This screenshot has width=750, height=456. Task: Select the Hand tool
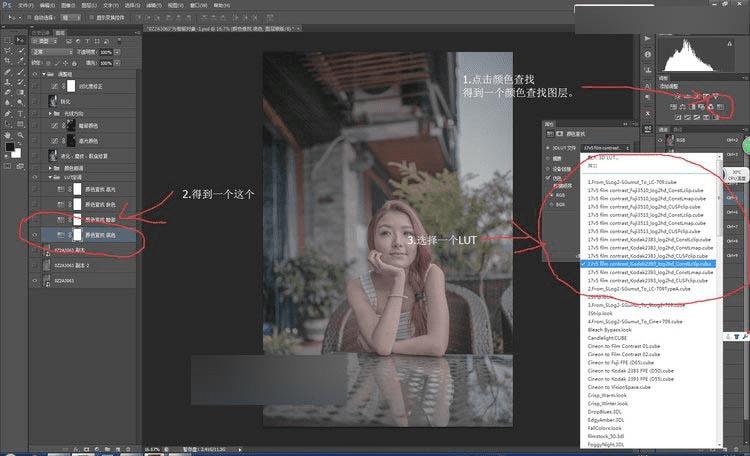coord(8,135)
